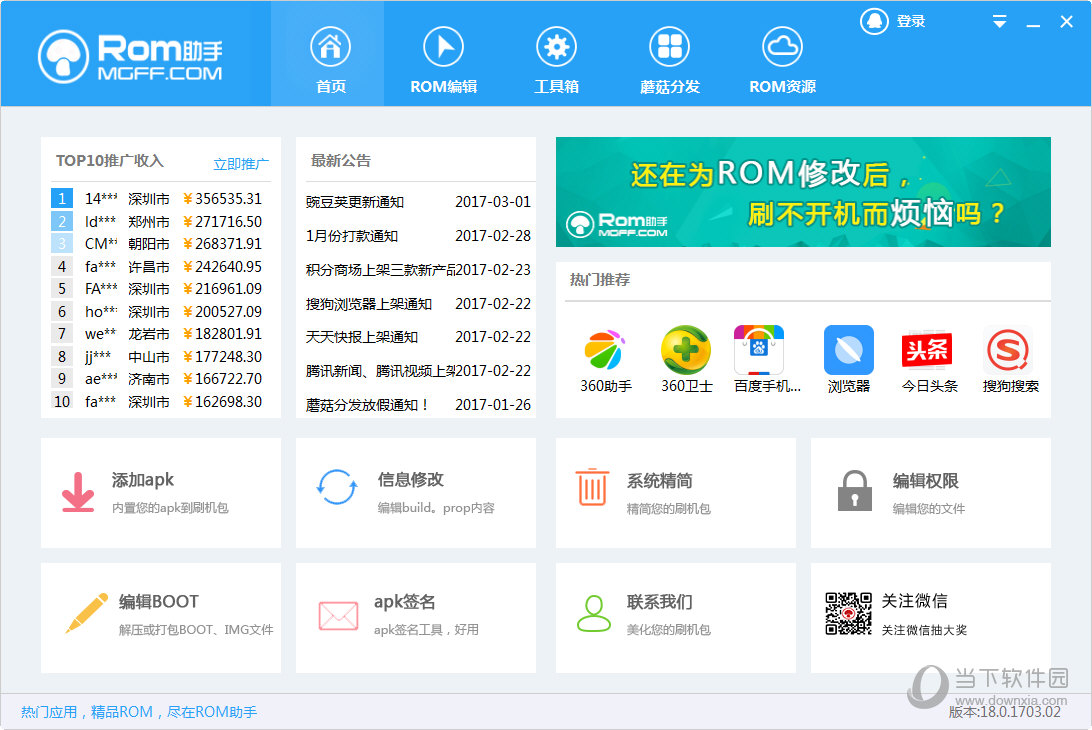Switch to the ROM编辑 tab

pyautogui.click(x=444, y=61)
